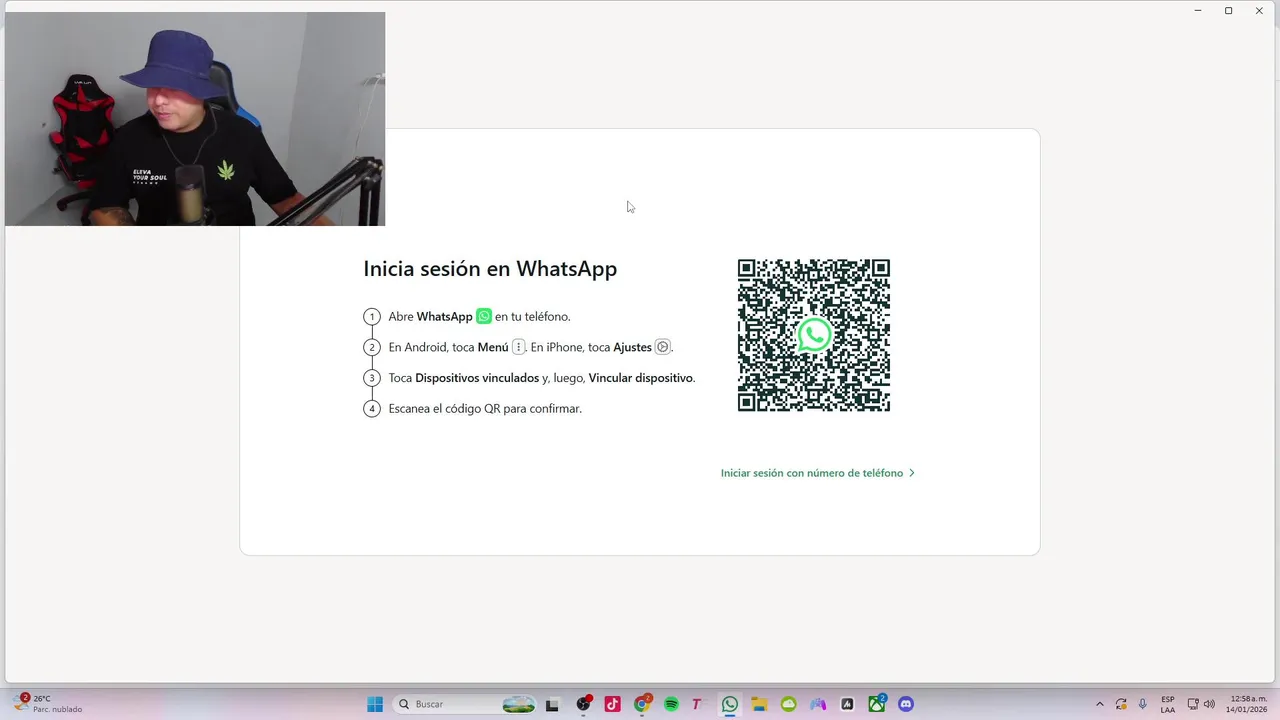The image size is (1280, 720).
Task: Open Task View from the taskbar
Action: 552,704
